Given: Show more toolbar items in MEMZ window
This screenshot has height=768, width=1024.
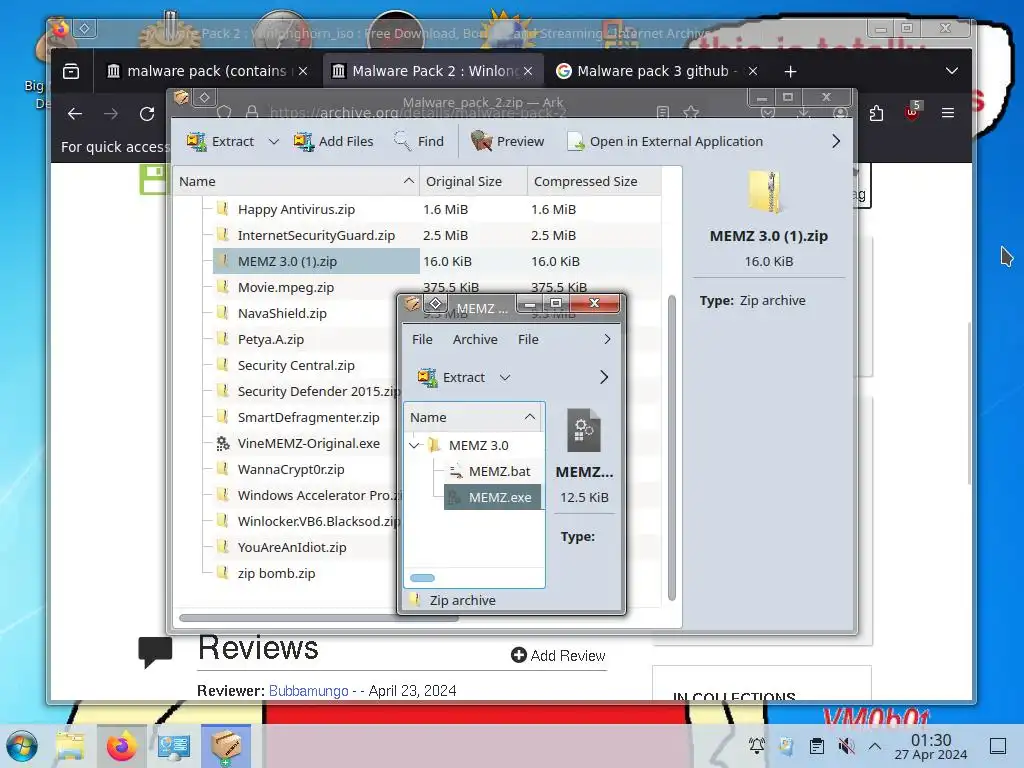Looking at the screenshot, I should point(603,377).
